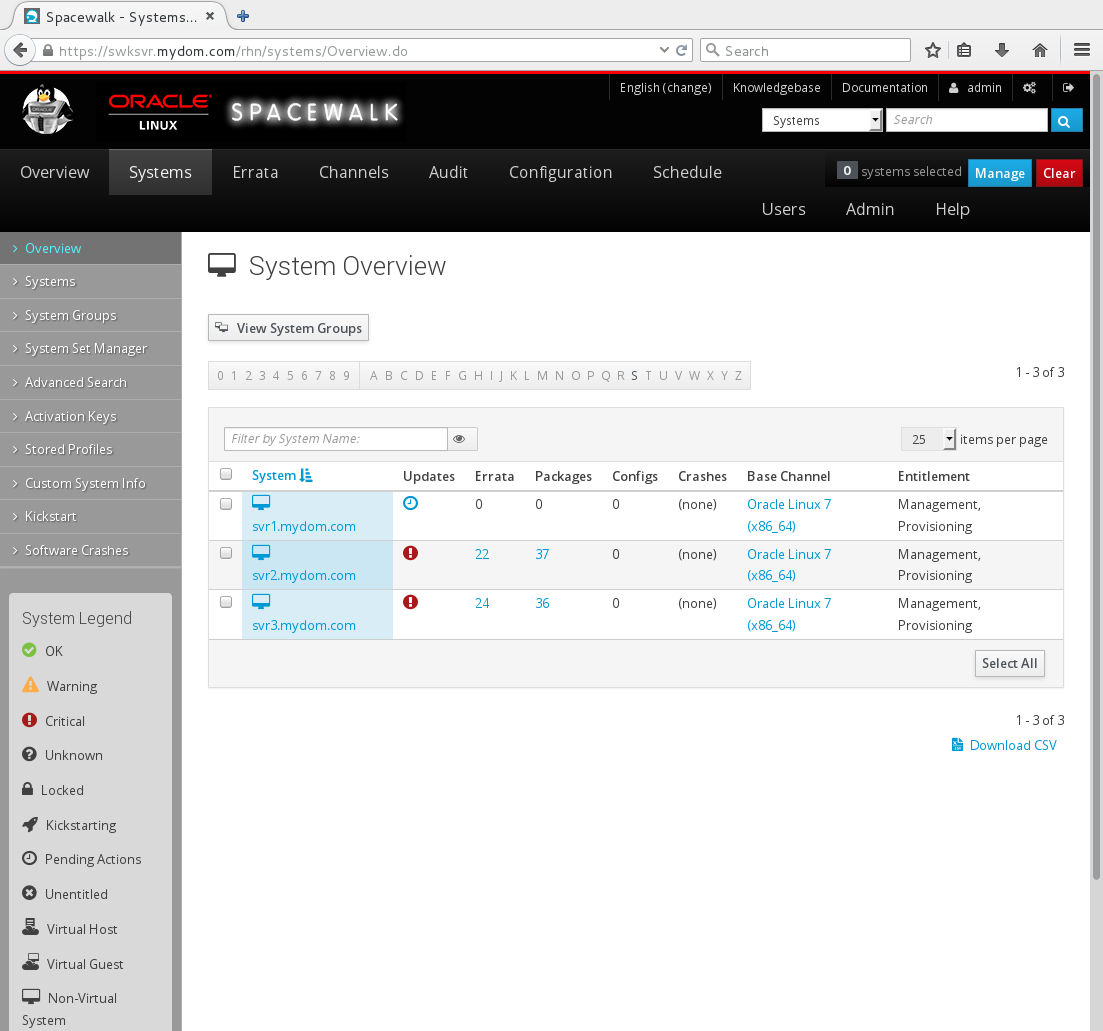Open the Overview top navigation tab
The width and height of the screenshot is (1103, 1031).
click(x=55, y=172)
